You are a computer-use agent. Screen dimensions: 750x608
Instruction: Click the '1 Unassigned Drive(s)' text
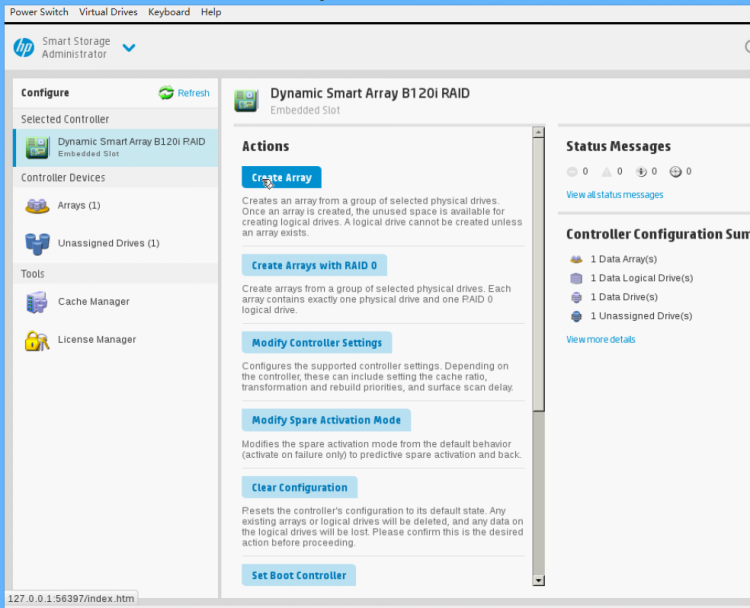[x=641, y=316]
